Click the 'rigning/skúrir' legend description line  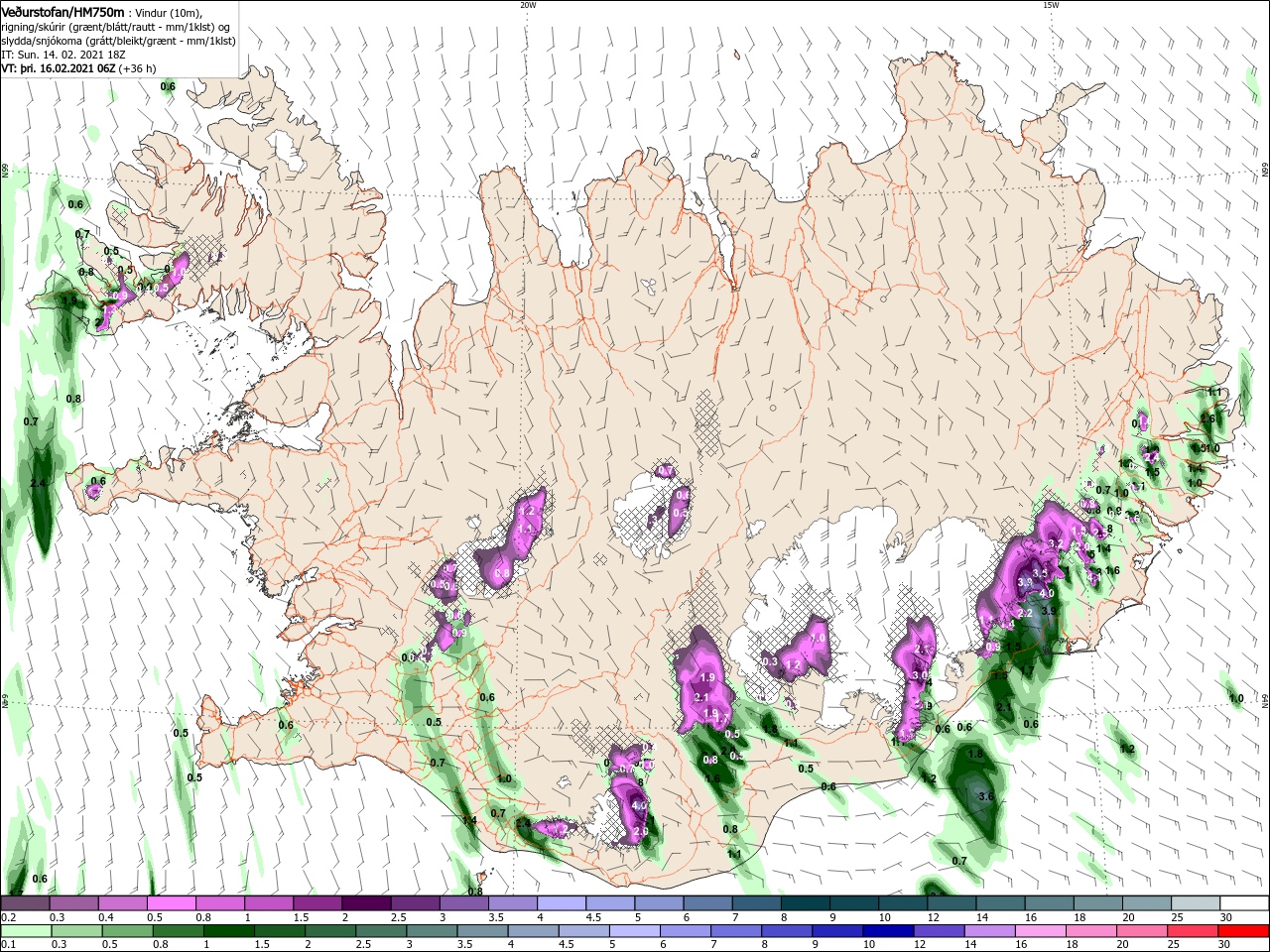(x=116, y=27)
